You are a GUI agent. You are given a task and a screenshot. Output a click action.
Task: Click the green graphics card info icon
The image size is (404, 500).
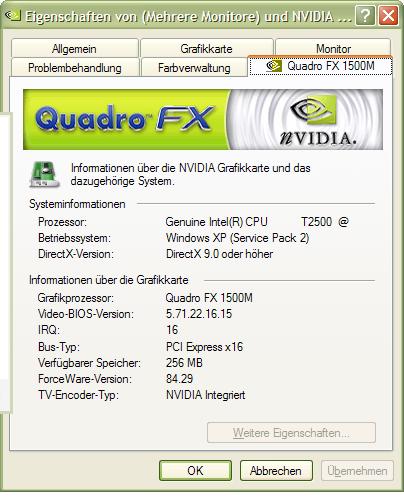[44, 174]
